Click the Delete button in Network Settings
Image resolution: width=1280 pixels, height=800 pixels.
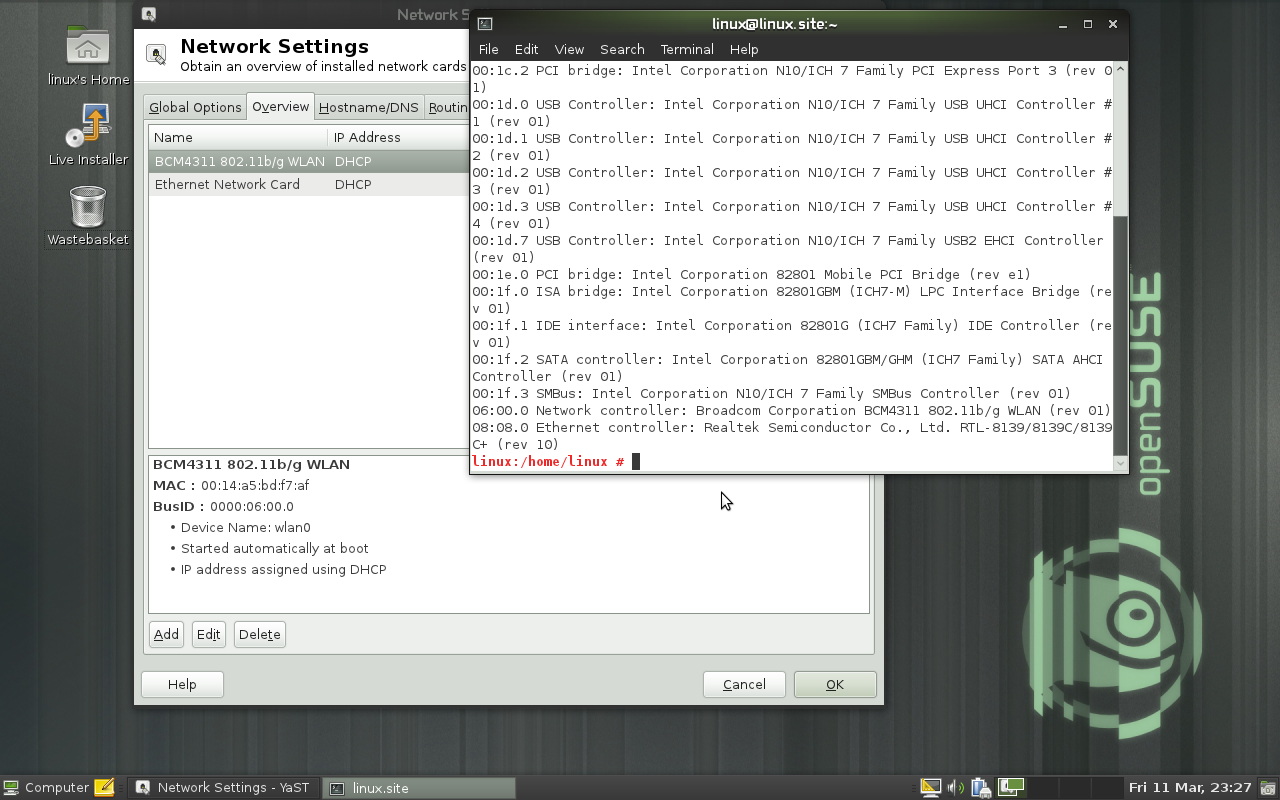260,634
